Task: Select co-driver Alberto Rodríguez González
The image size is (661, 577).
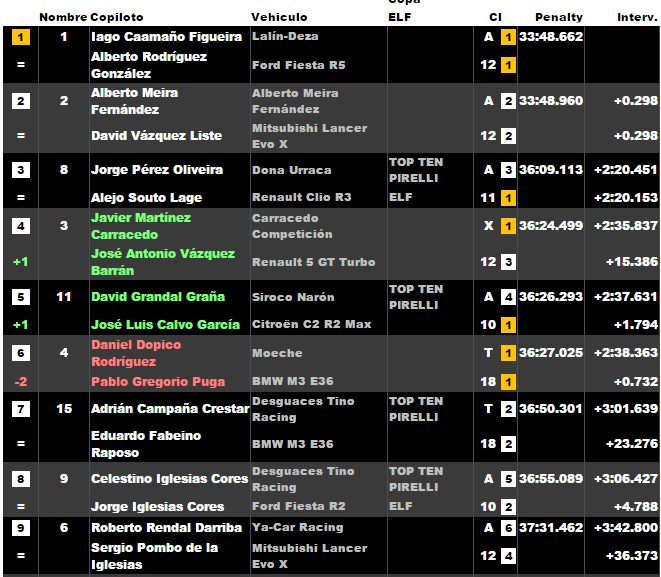Action: click(149, 65)
